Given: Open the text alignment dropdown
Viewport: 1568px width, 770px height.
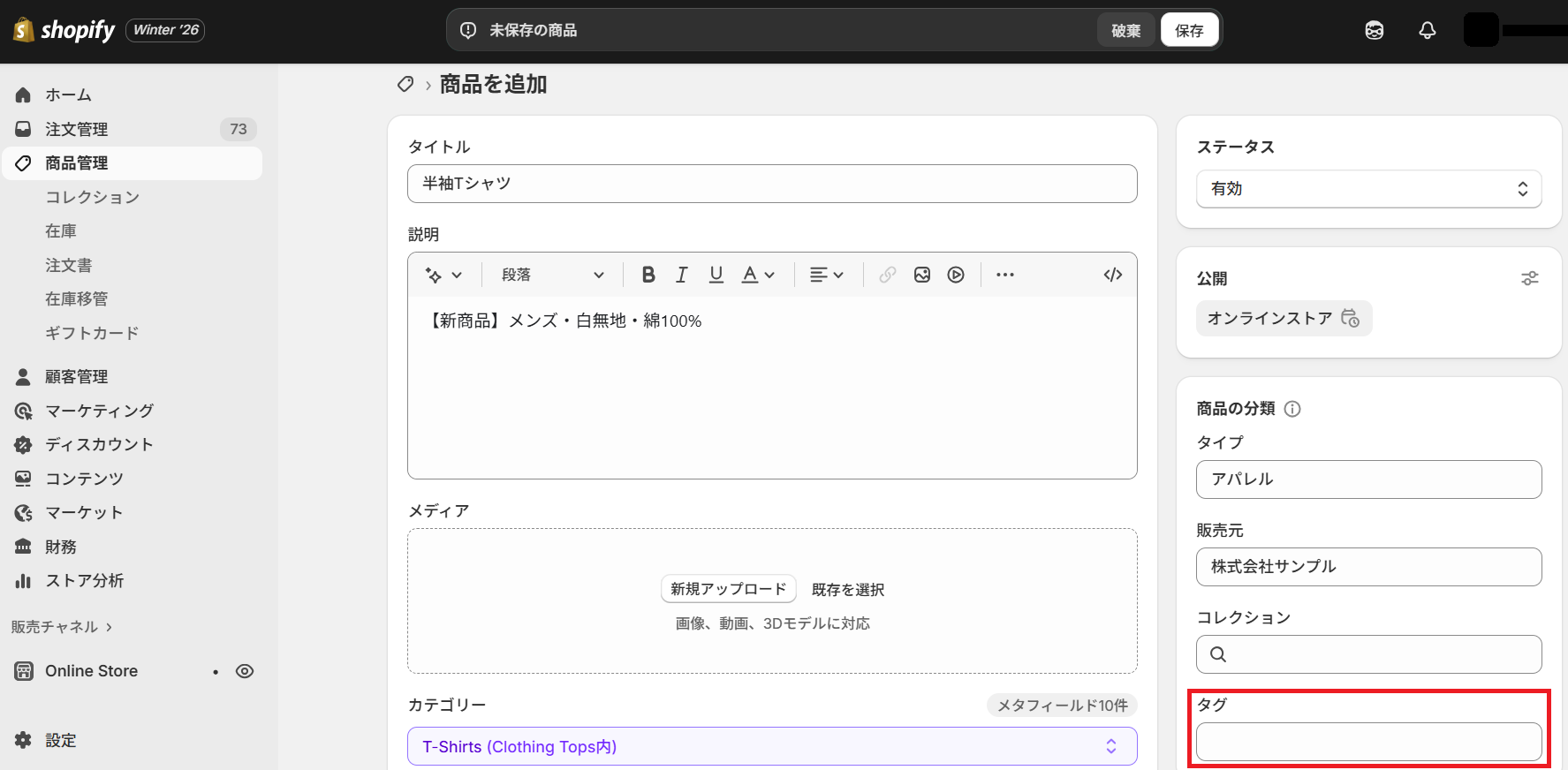Looking at the screenshot, I should (826, 275).
